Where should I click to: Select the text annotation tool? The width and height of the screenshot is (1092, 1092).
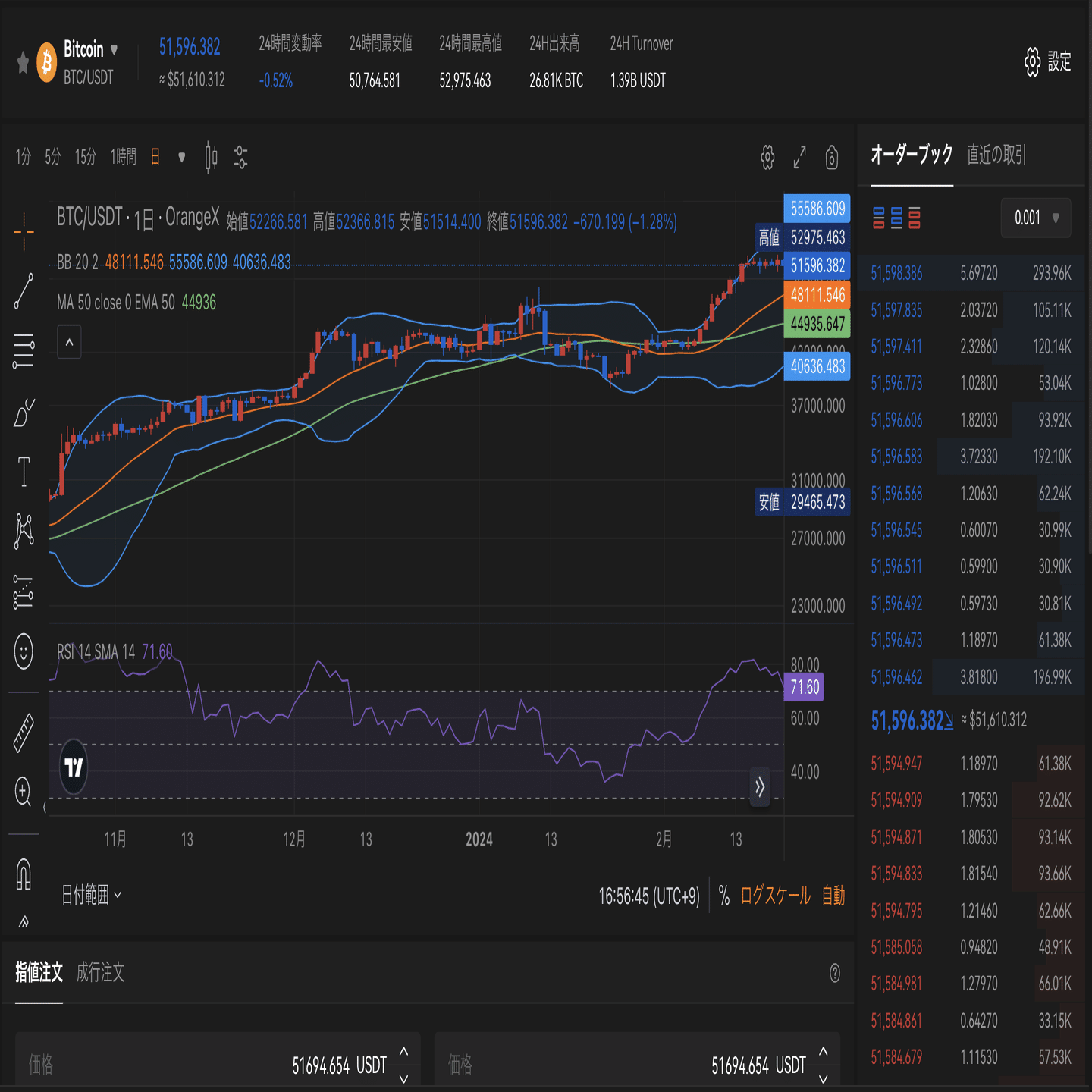23,470
